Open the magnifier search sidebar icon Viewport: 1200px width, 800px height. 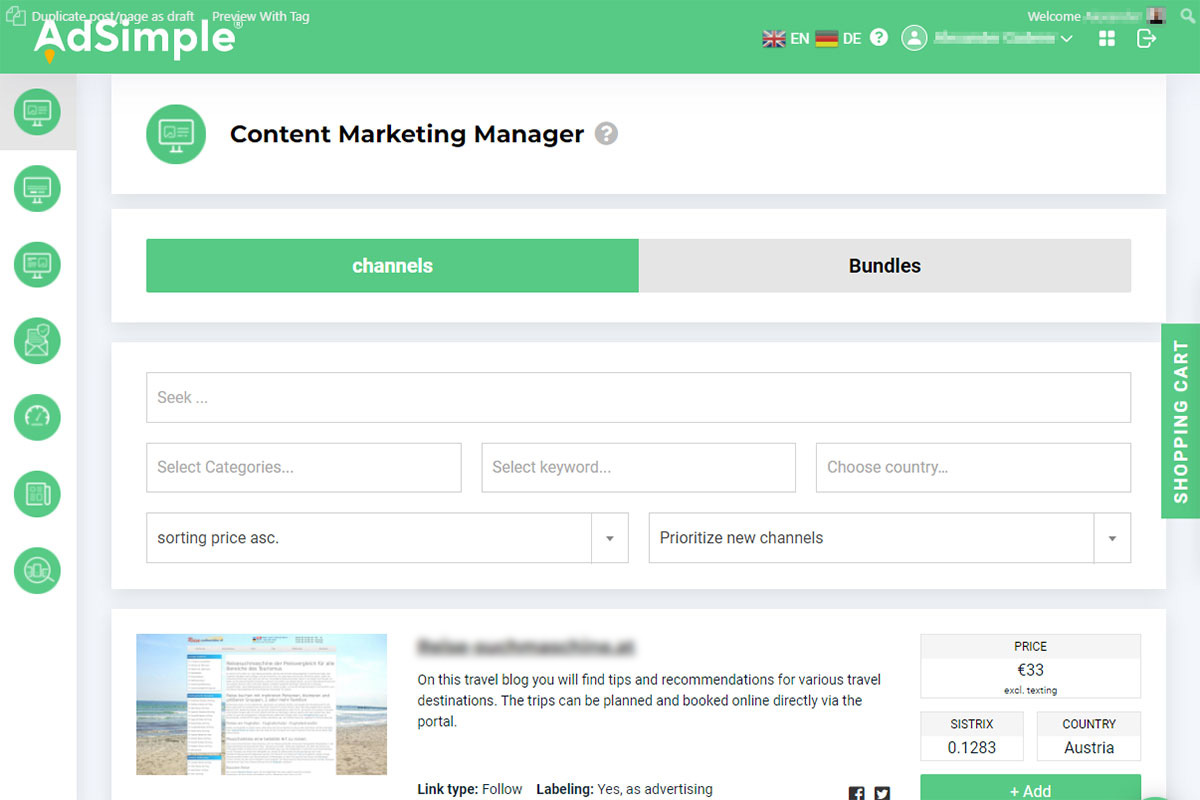click(37, 570)
